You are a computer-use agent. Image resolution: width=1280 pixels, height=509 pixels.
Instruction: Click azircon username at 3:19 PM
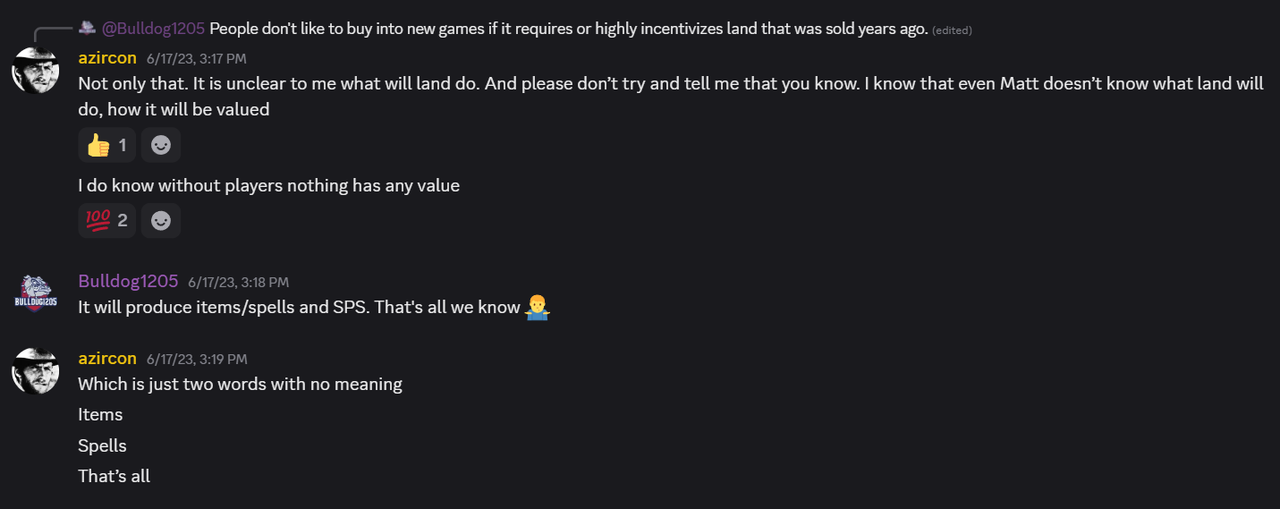point(107,358)
